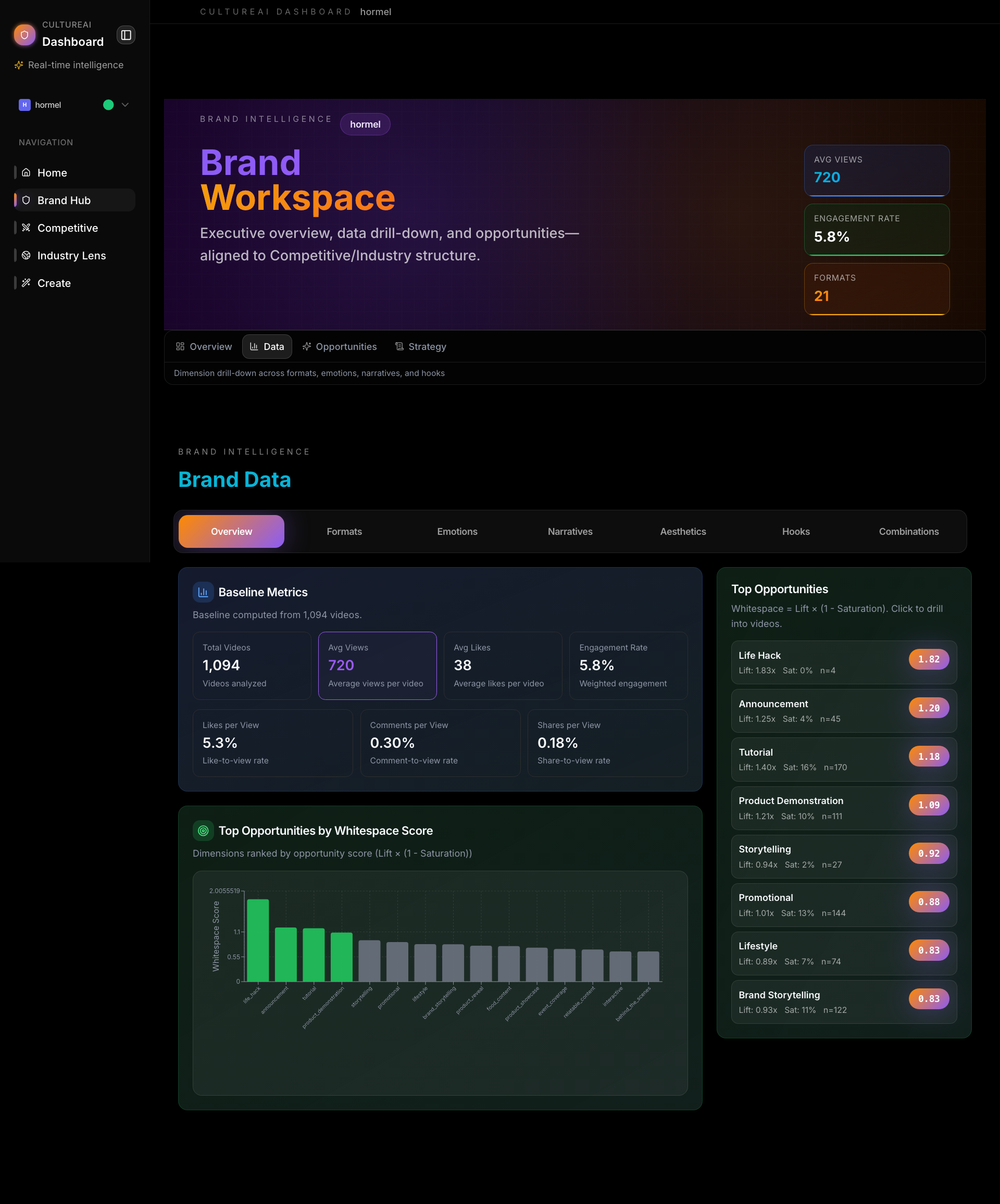Click the Create wand icon
Screen dimensions: 1000x1204
point(25,283)
